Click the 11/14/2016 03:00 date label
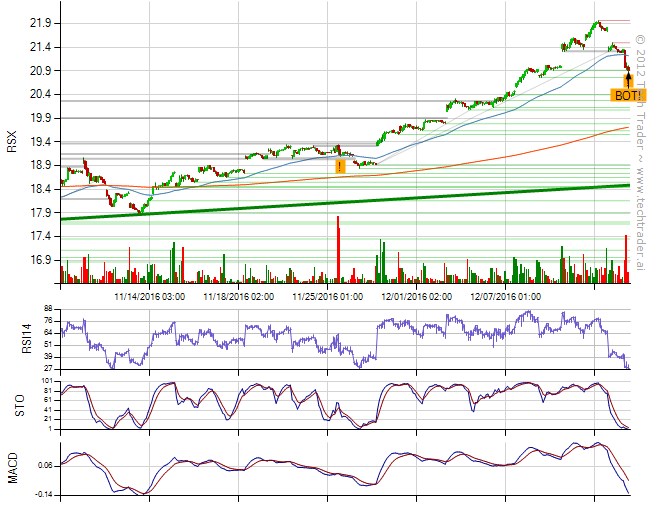This screenshot has height=514, width=657. tap(149, 296)
